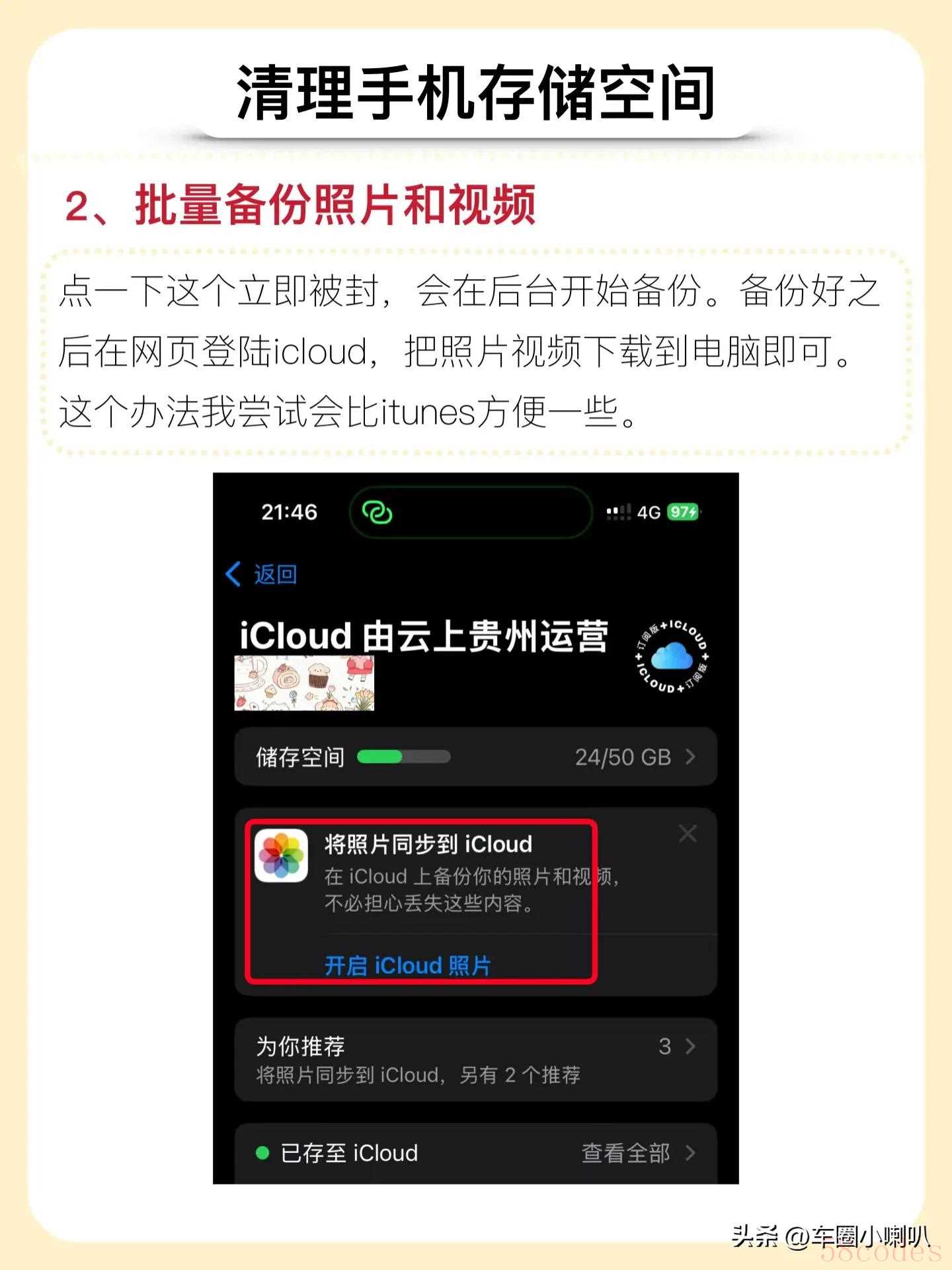Open the 储存空间 storage row
The image size is (952, 1270).
click(x=476, y=757)
